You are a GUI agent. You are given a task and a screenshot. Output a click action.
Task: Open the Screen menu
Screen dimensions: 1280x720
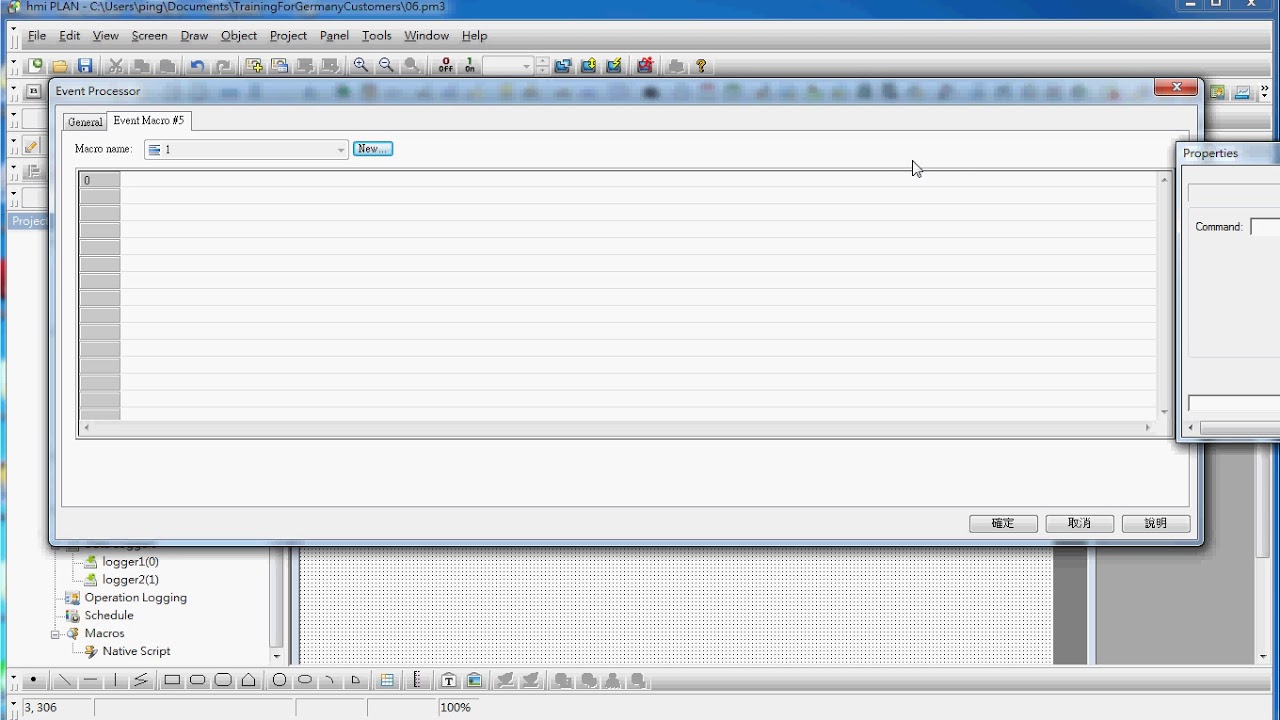149,36
